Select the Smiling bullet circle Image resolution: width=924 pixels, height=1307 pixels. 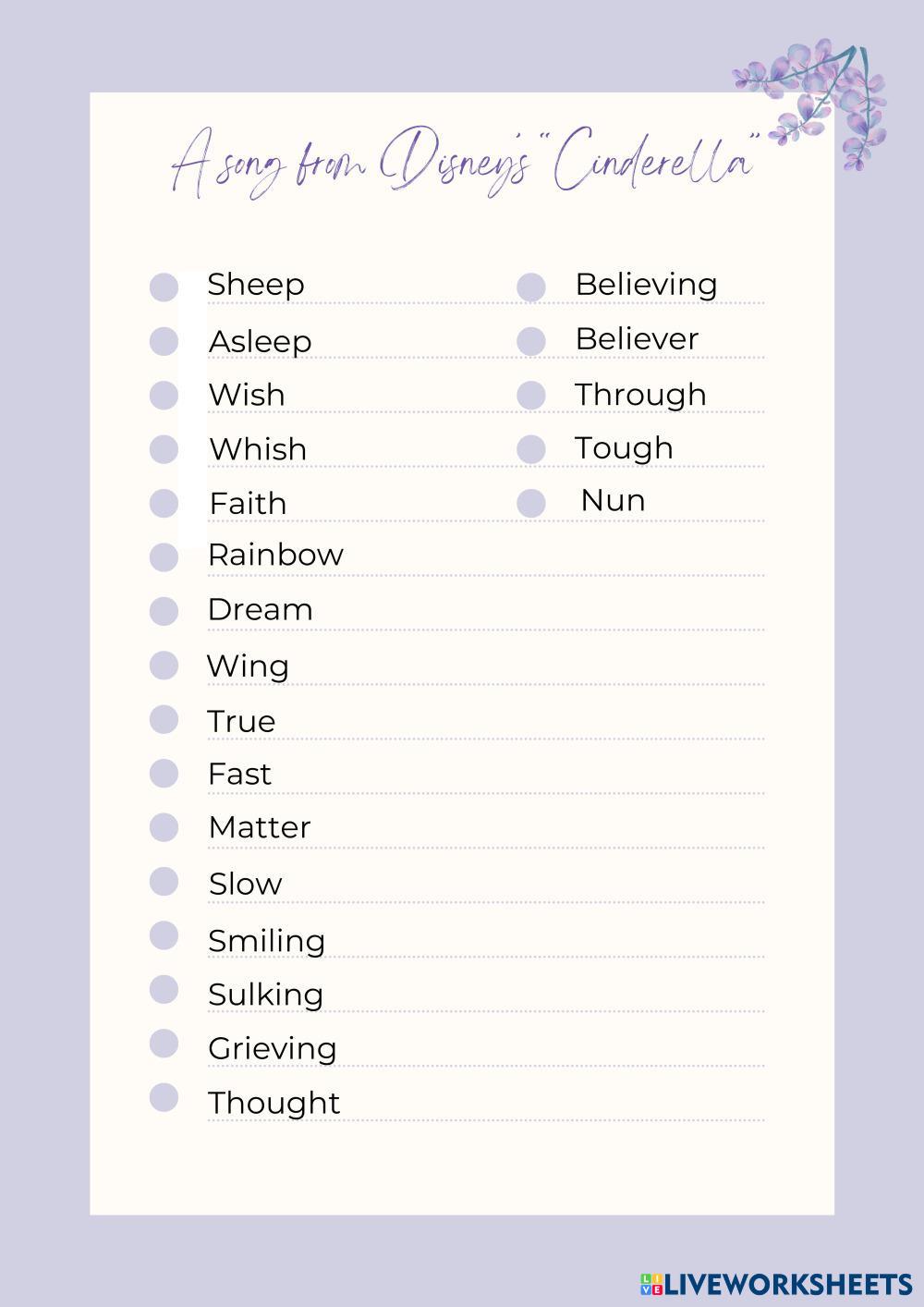click(164, 935)
